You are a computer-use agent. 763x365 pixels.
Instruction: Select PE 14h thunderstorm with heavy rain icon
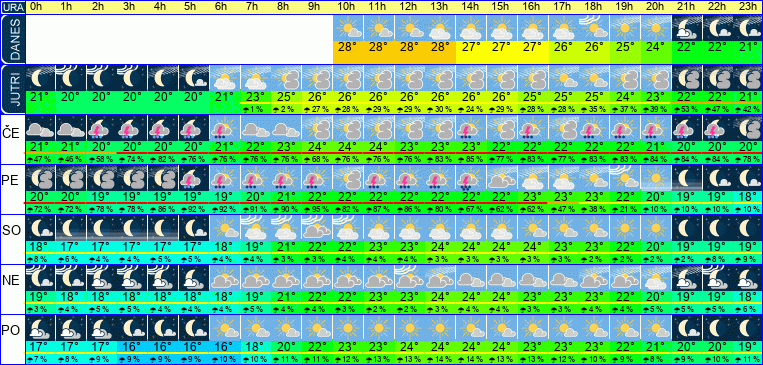click(471, 178)
